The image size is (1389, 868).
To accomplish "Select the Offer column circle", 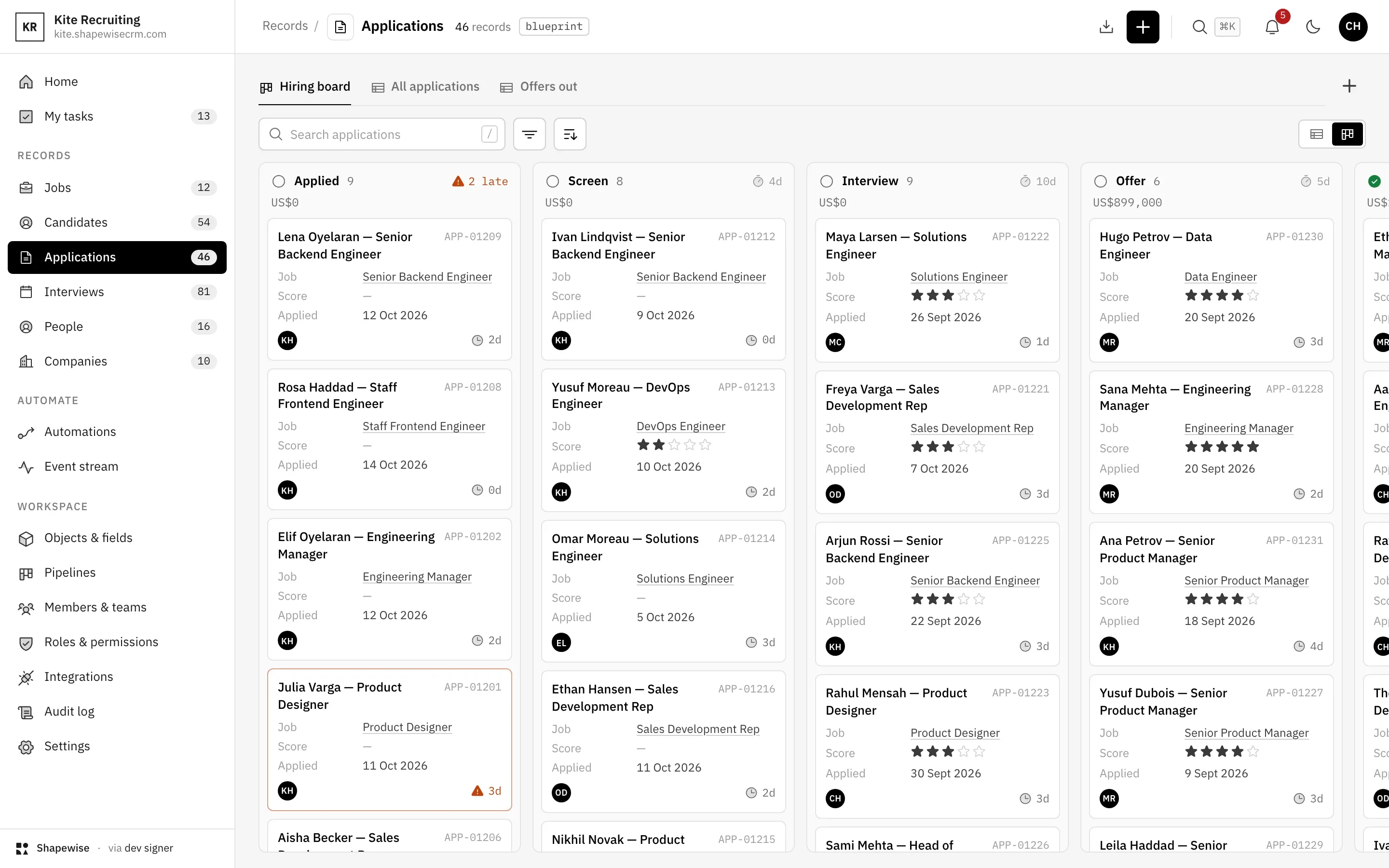I will pos(1100,181).
